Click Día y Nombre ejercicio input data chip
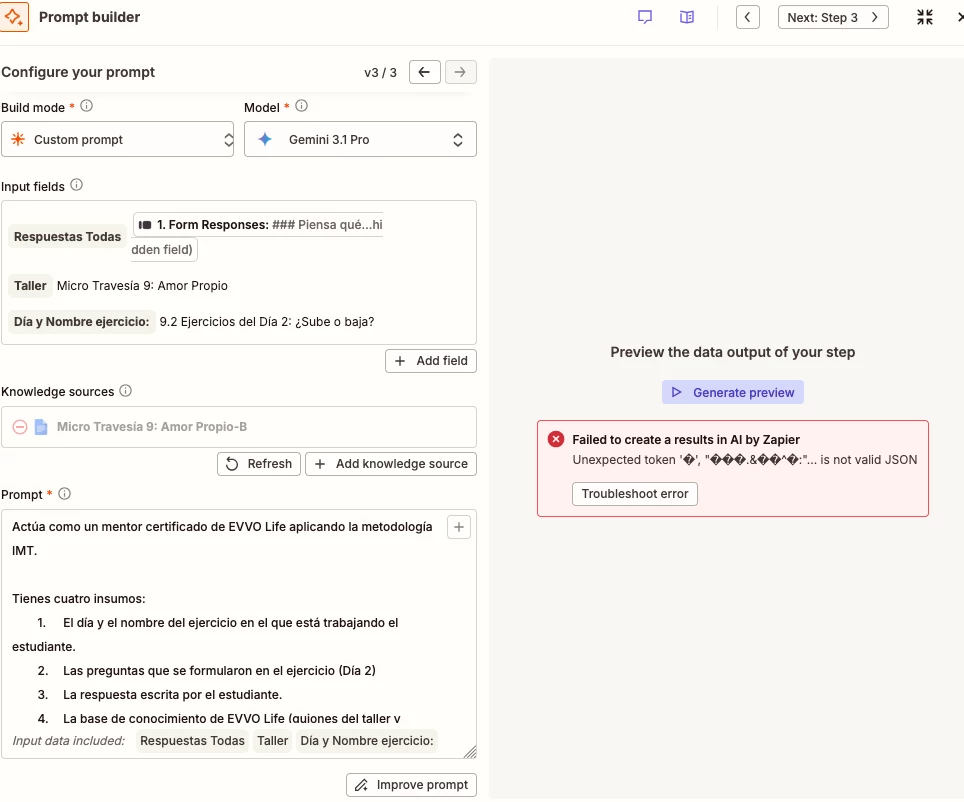This screenshot has width=964, height=802. 367,740
